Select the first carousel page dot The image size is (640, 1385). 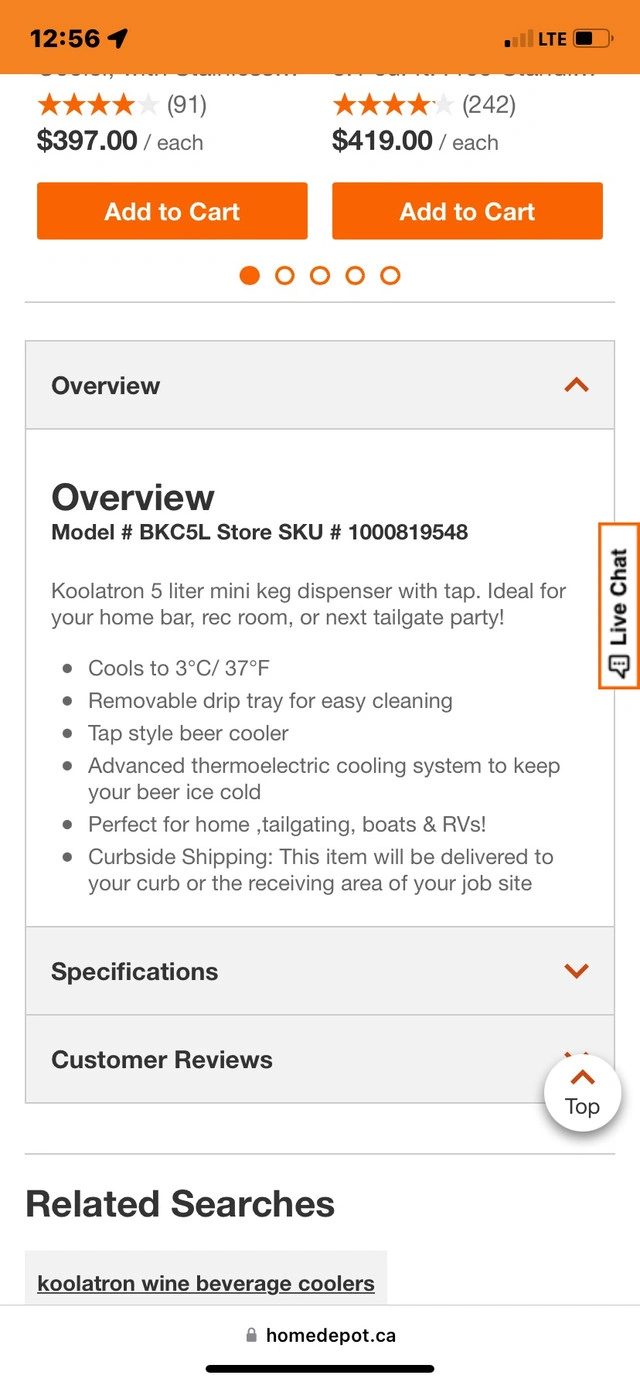pos(250,275)
